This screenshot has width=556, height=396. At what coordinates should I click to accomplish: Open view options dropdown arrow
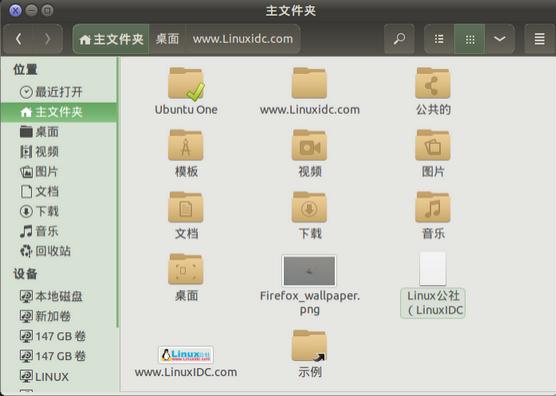500,39
